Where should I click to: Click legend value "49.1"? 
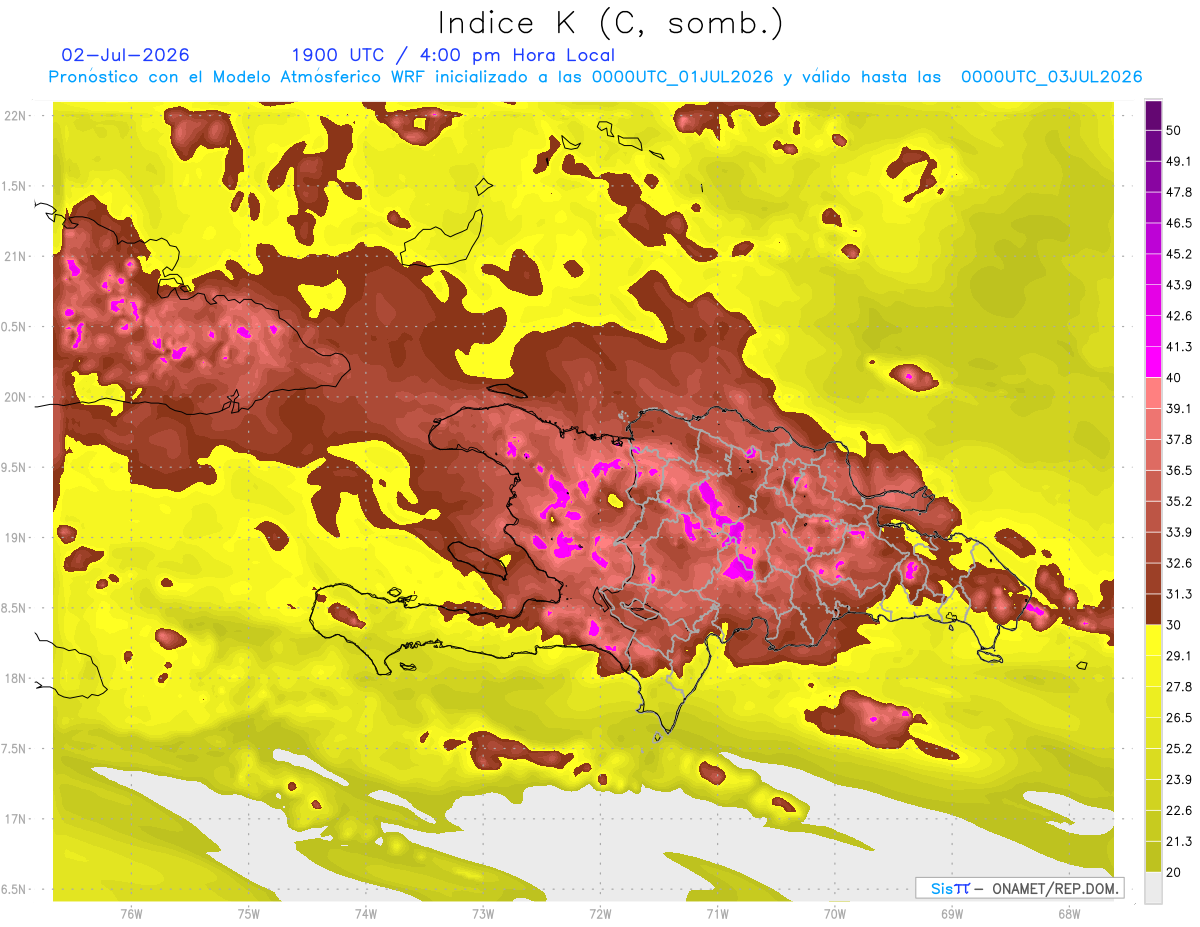click(1180, 161)
